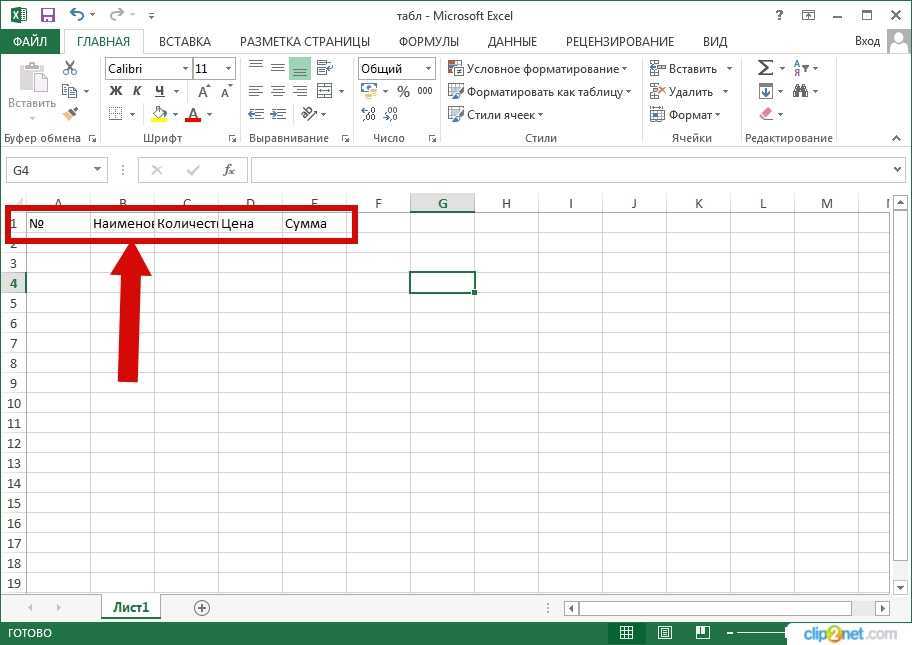
Task: Decrease indent in cell
Action: point(256,113)
